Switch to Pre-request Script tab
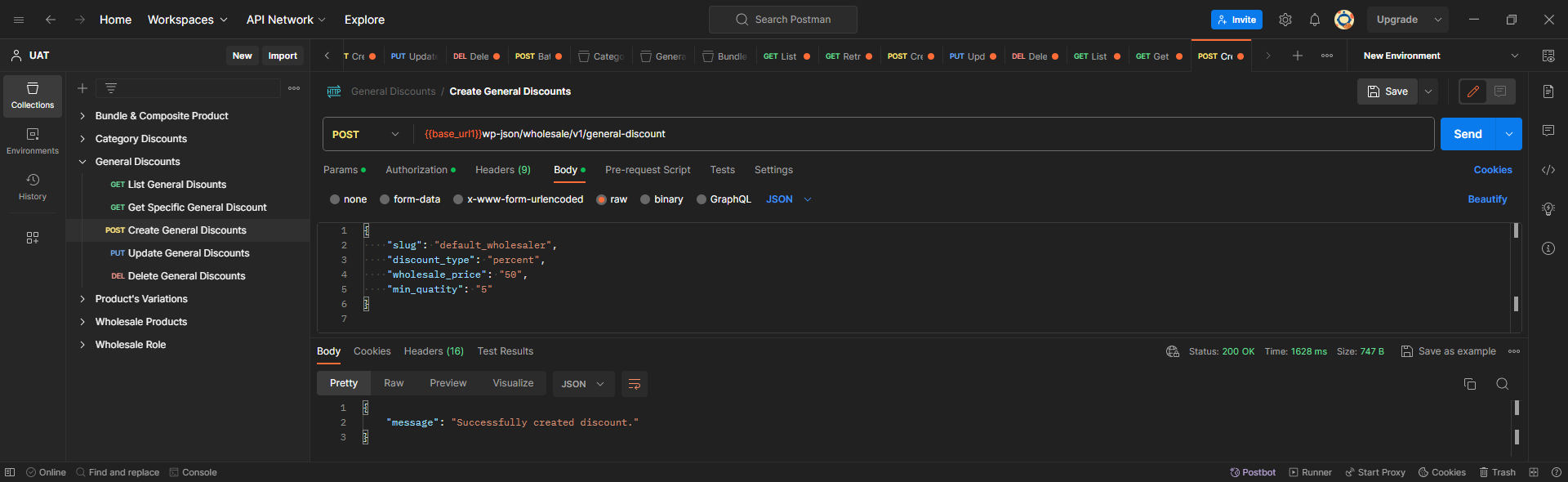This screenshot has width=1568, height=482. click(x=648, y=170)
